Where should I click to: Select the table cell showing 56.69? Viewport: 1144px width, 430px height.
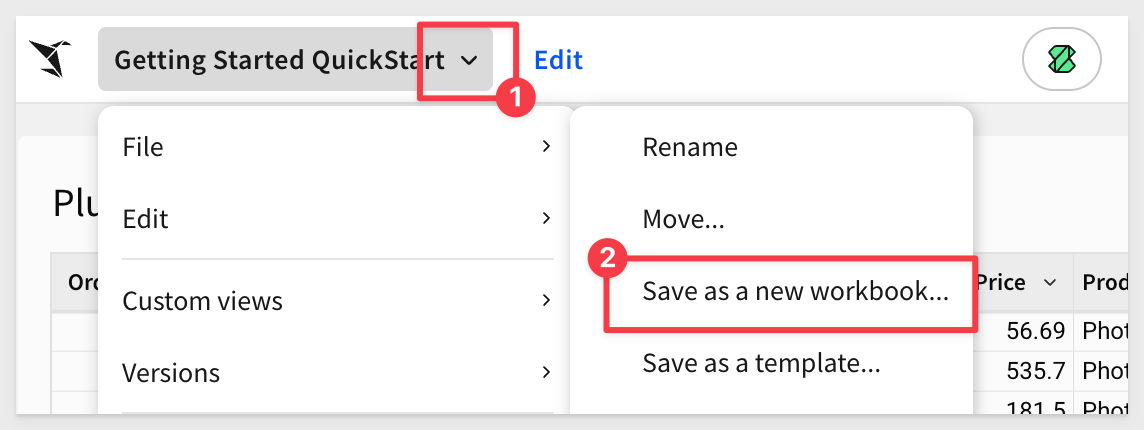1024,331
